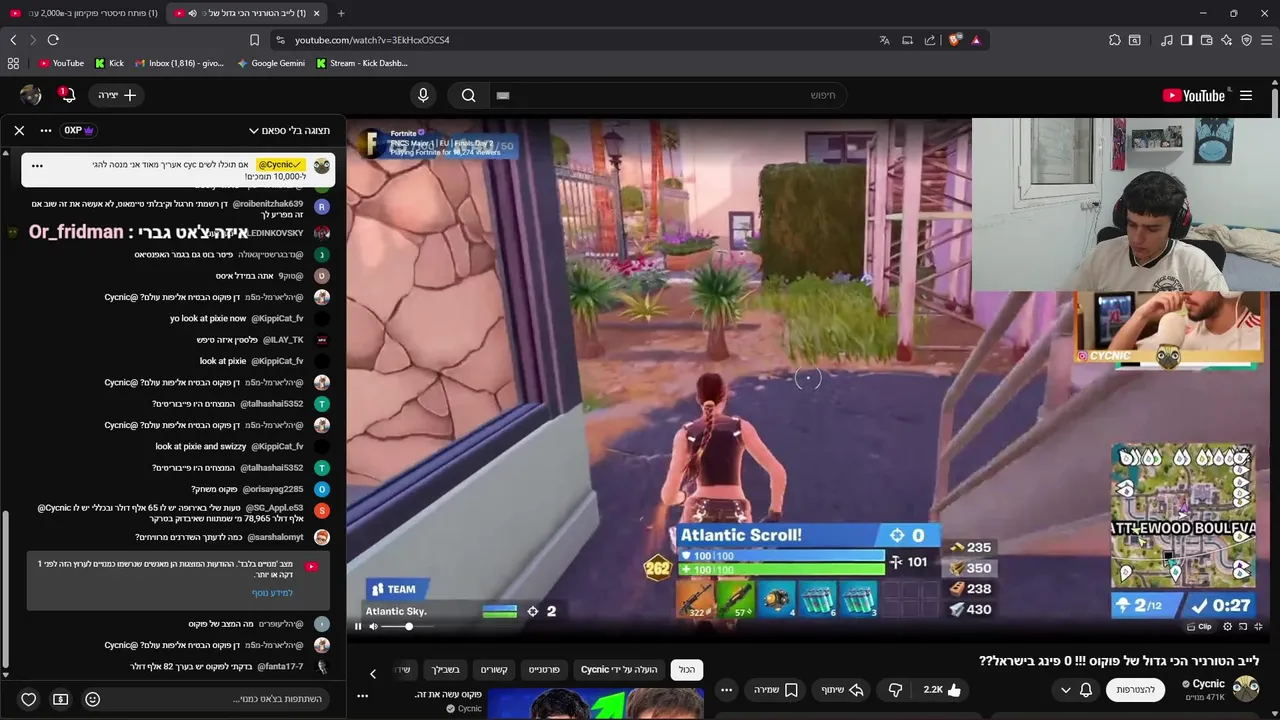This screenshot has width=1280, height=720.
Task: Open the more actions menu next to שמירה
Action: point(727,690)
